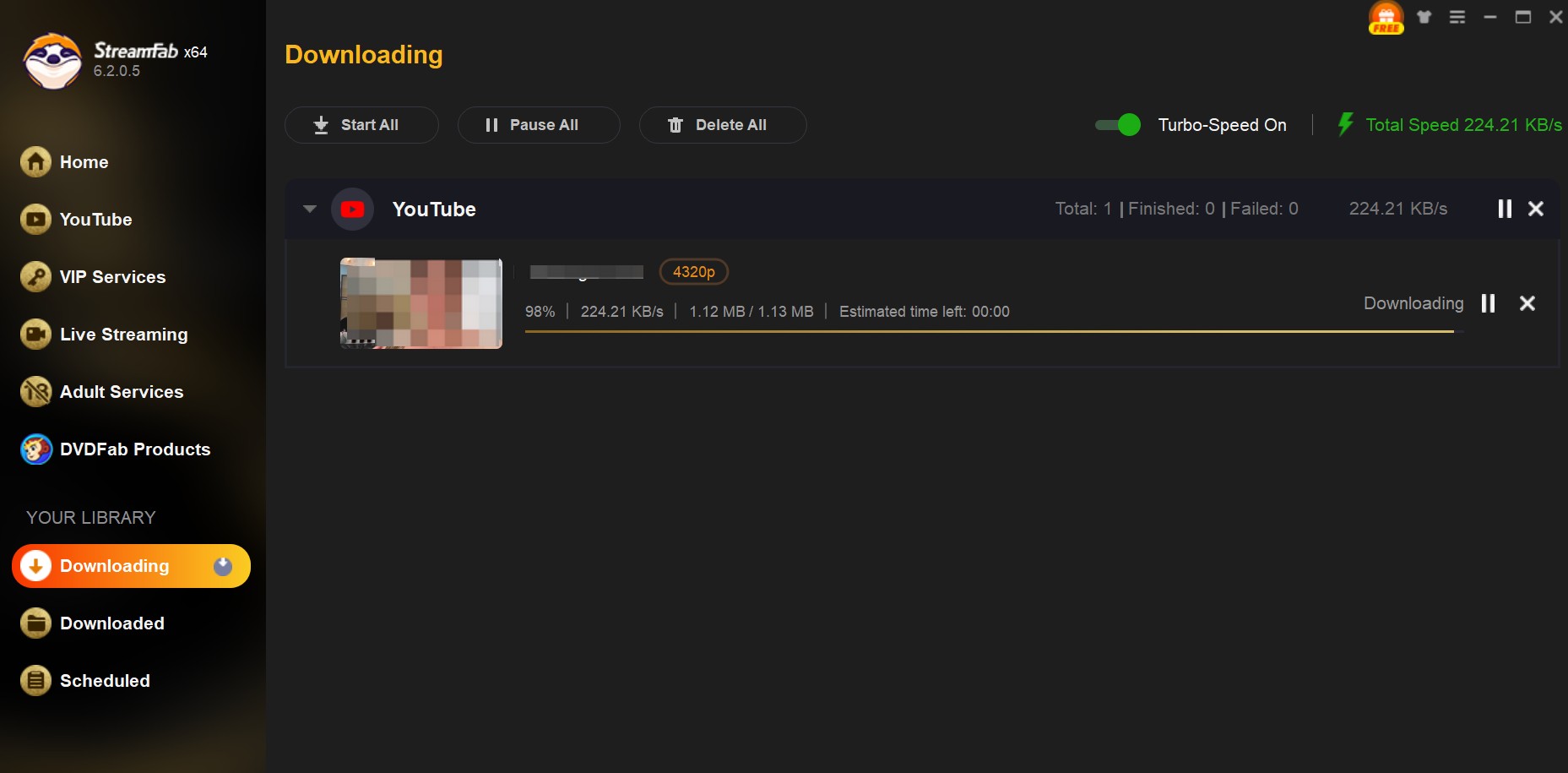Click the blurred video title

click(x=586, y=272)
